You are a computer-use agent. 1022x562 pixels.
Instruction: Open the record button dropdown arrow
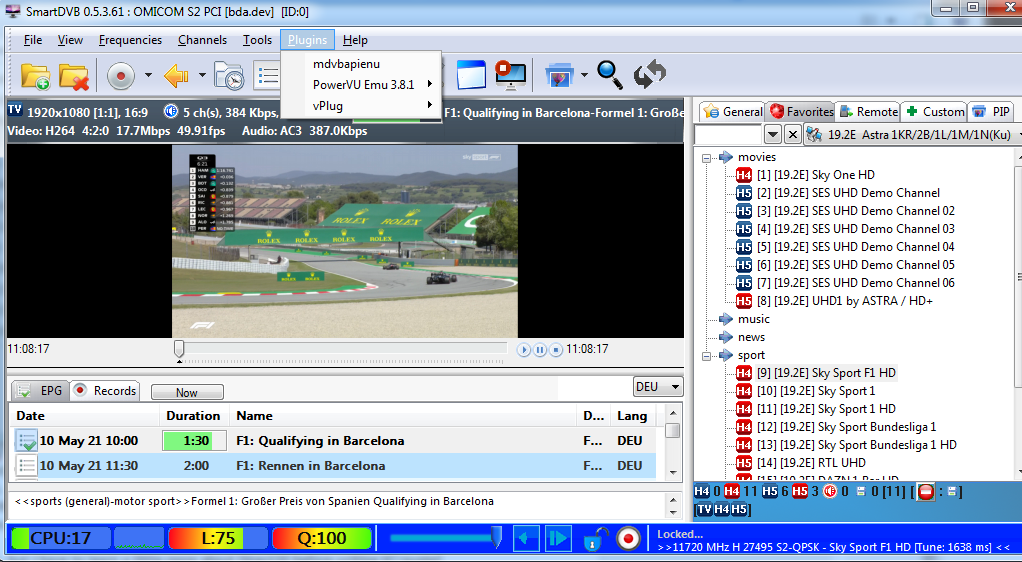pyautogui.click(x=149, y=76)
